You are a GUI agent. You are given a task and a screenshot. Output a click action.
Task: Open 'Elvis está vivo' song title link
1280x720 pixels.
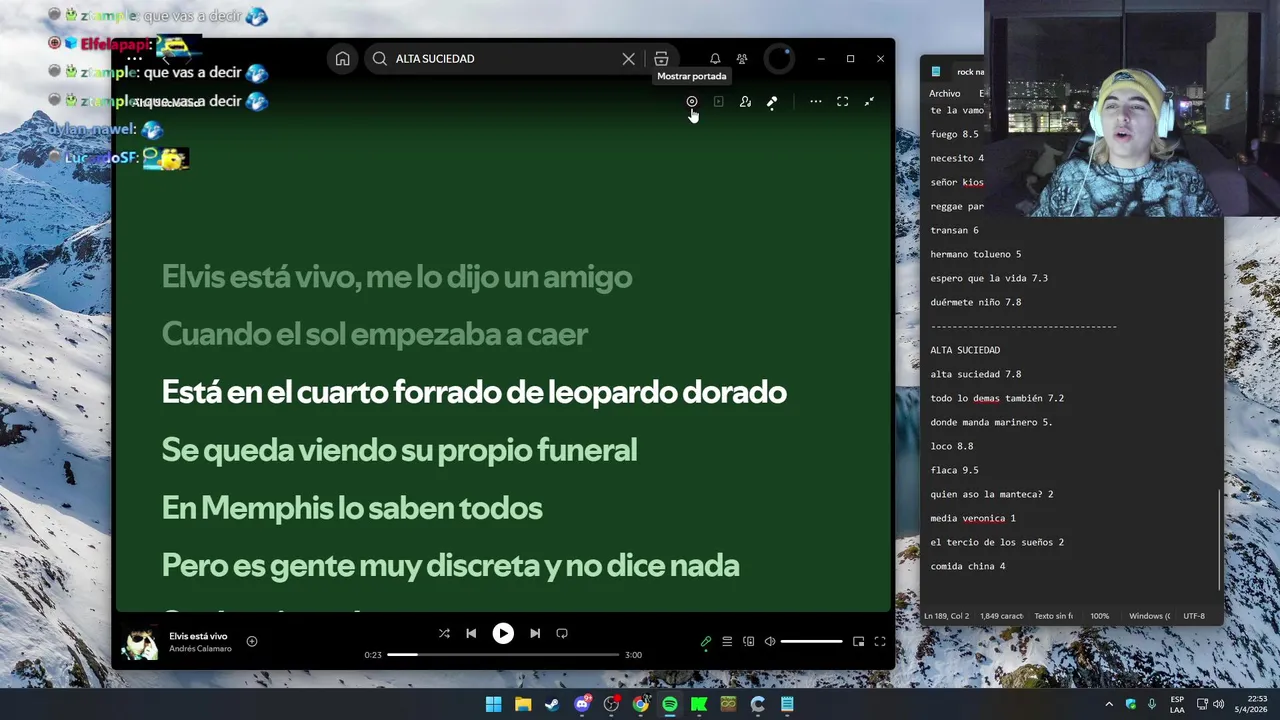[x=198, y=636]
